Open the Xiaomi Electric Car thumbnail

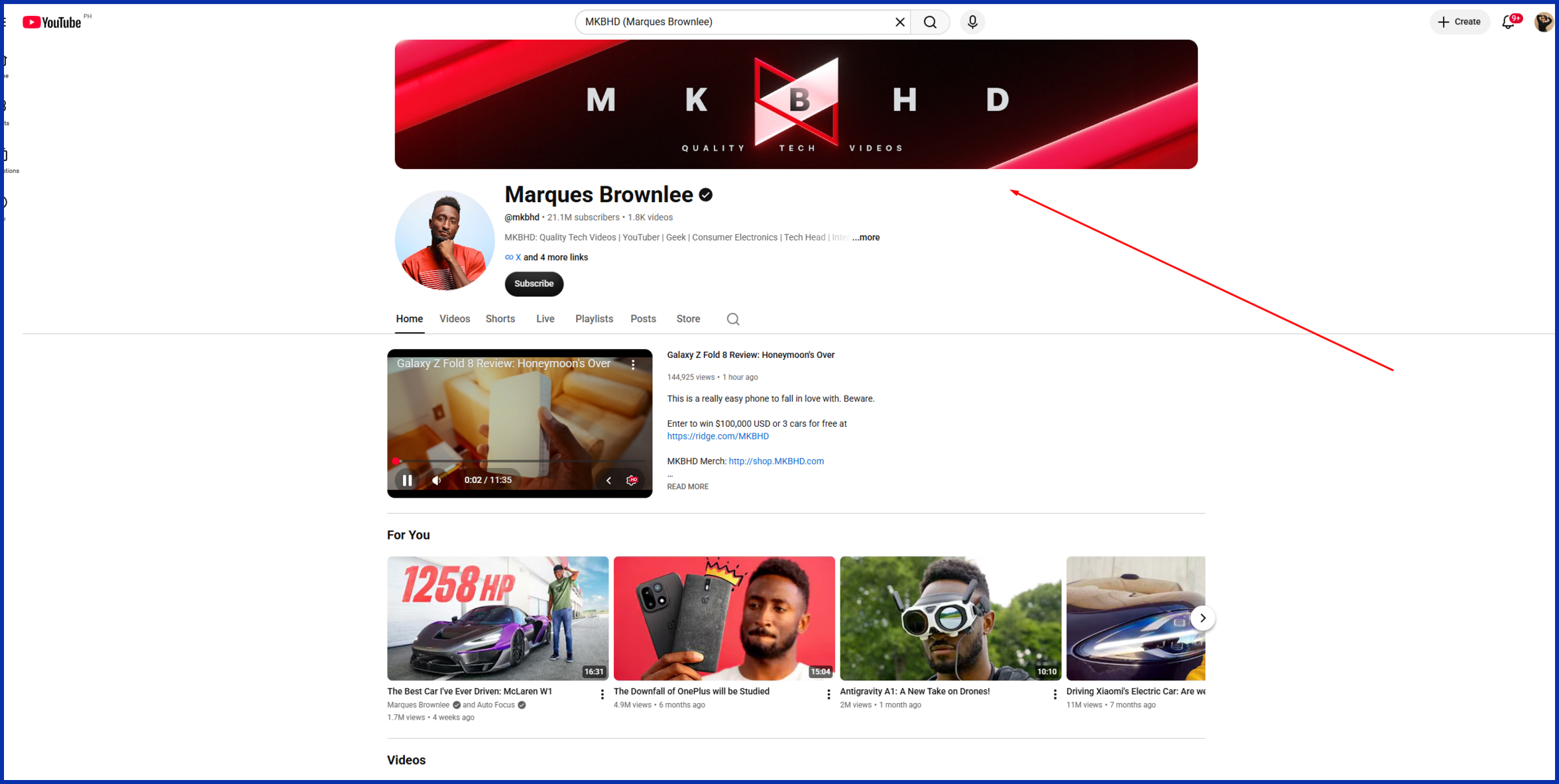(x=1135, y=618)
